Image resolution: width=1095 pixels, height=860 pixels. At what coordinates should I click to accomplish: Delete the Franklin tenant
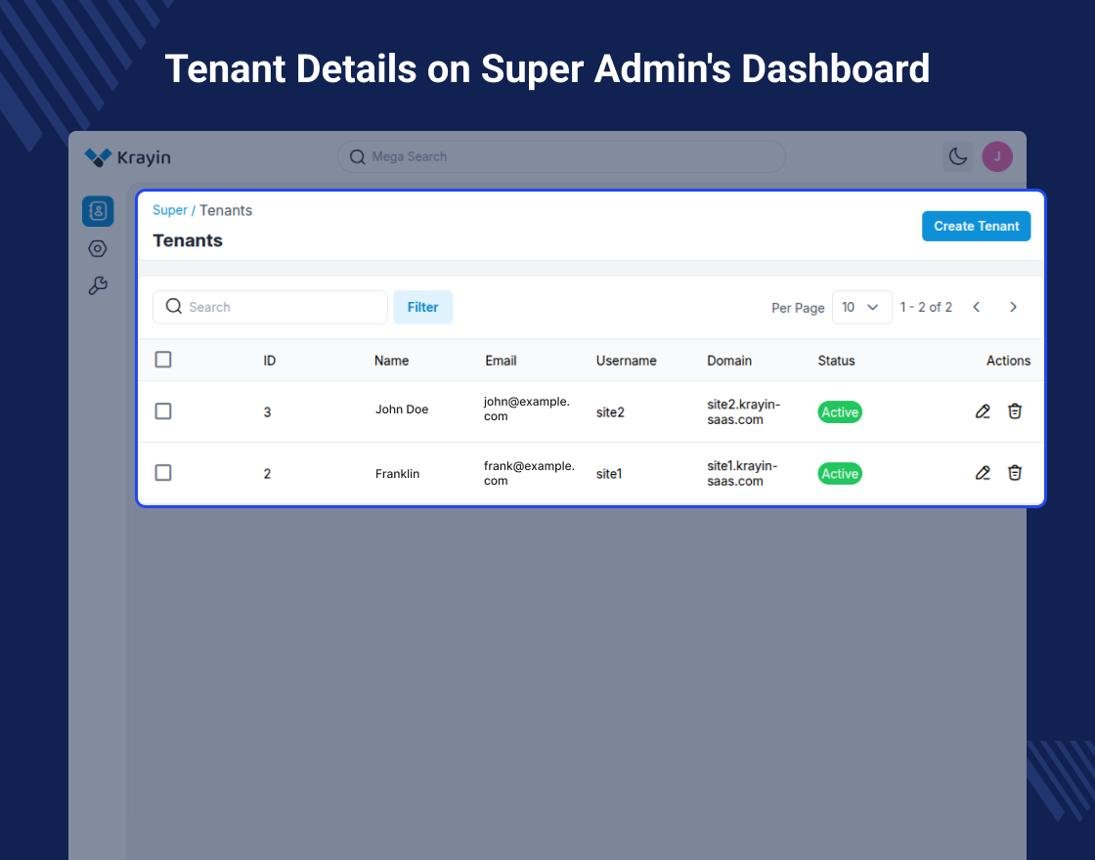[1015, 473]
